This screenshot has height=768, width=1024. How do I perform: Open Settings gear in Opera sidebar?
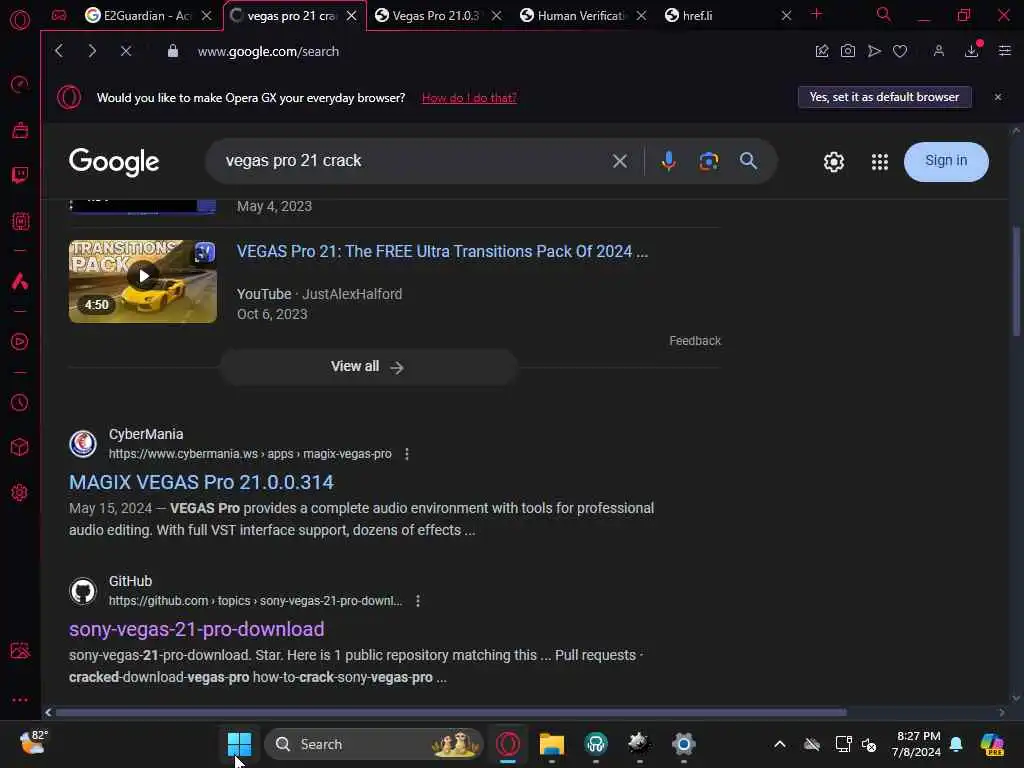tap(20, 492)
